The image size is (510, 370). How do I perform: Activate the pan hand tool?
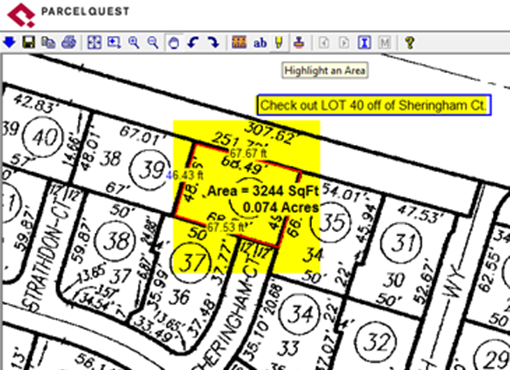pos(174,43)
